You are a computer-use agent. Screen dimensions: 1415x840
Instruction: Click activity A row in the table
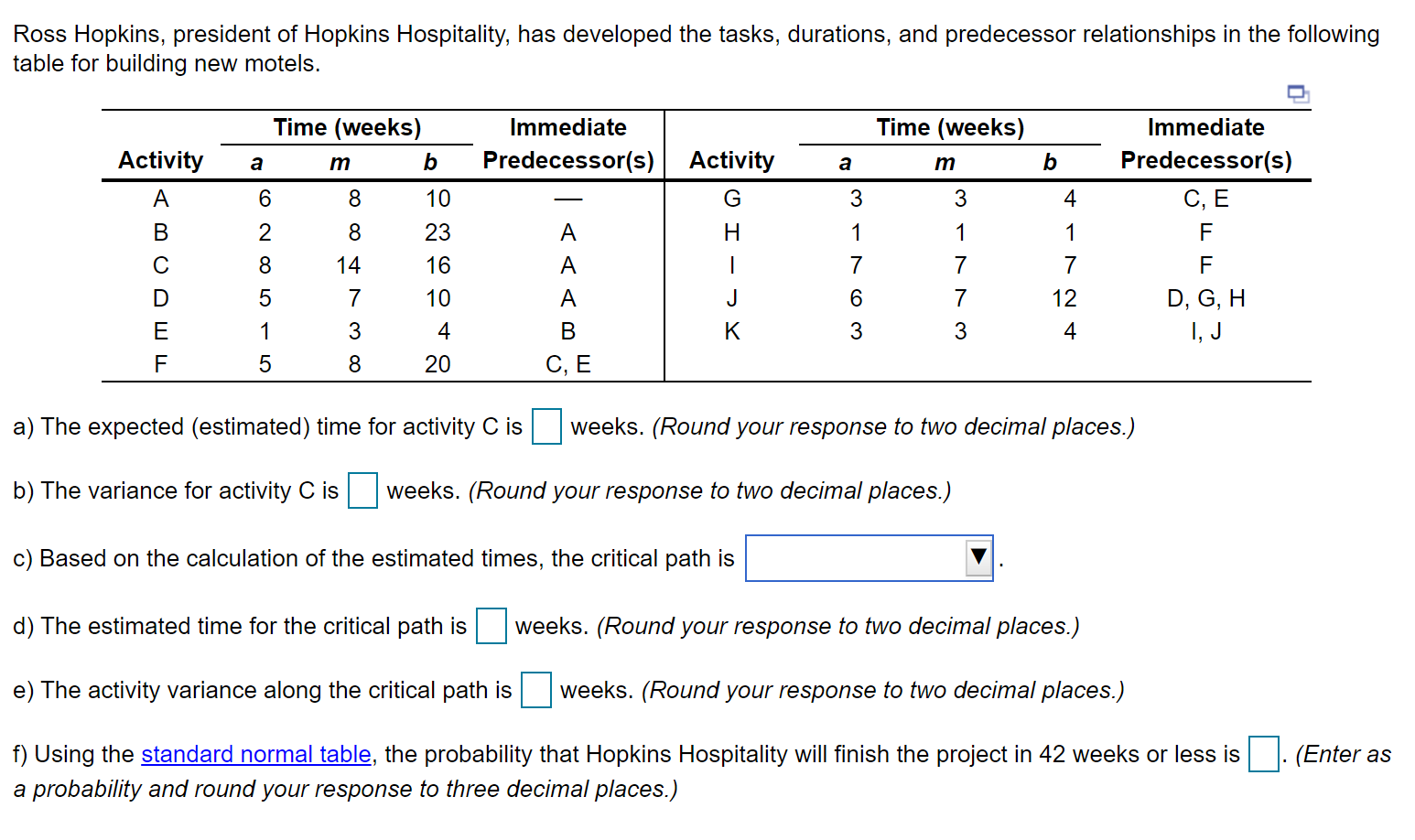pos(161,199)
